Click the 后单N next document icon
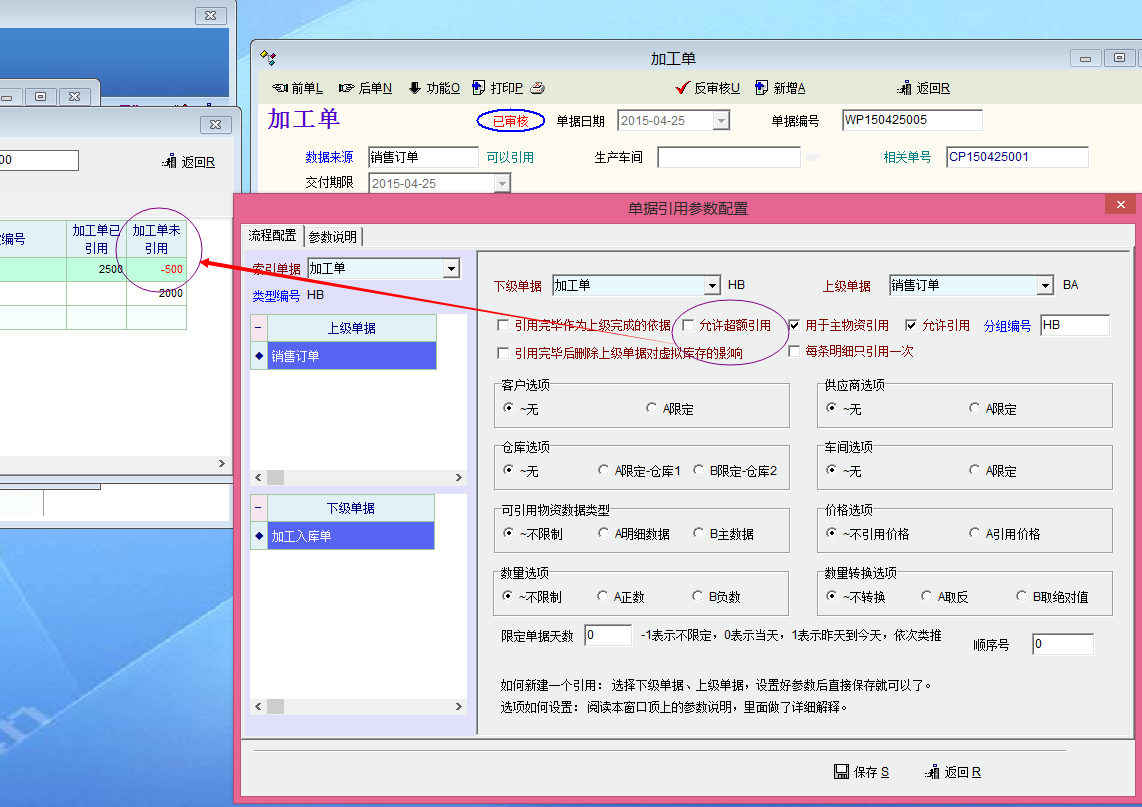Image resolution: width=1142 pixels, height=807 pixels. tap(347, 88)
